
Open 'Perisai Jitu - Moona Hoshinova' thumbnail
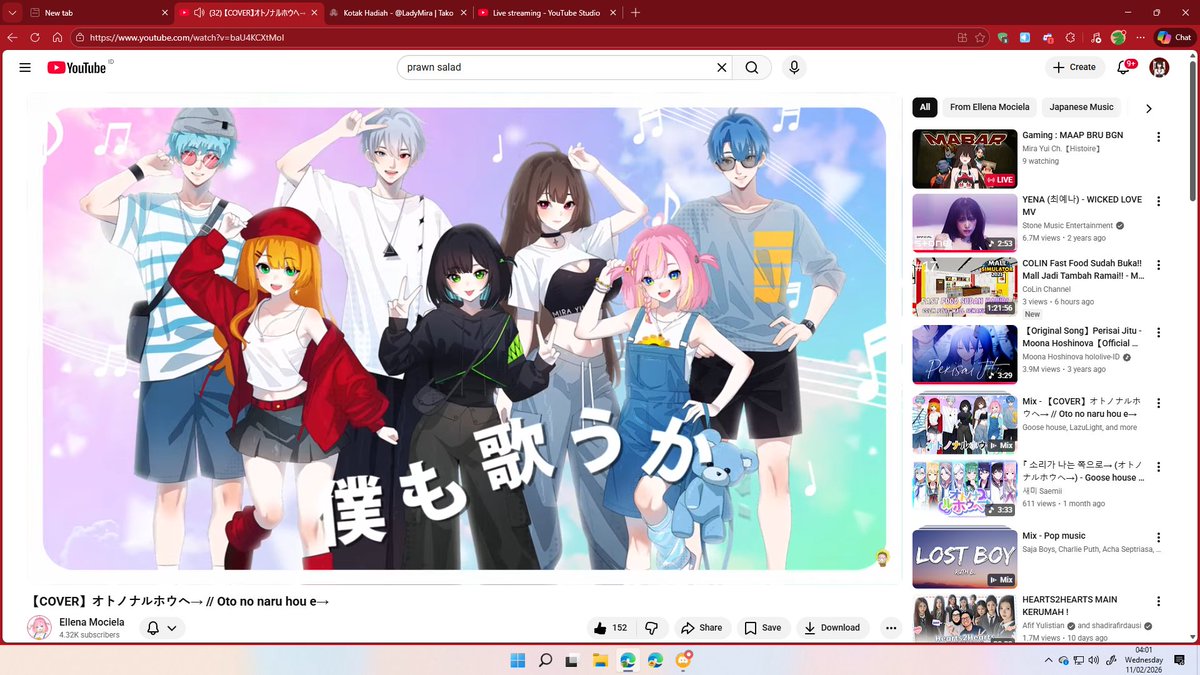pyautogui.click(x=964, y=354)
